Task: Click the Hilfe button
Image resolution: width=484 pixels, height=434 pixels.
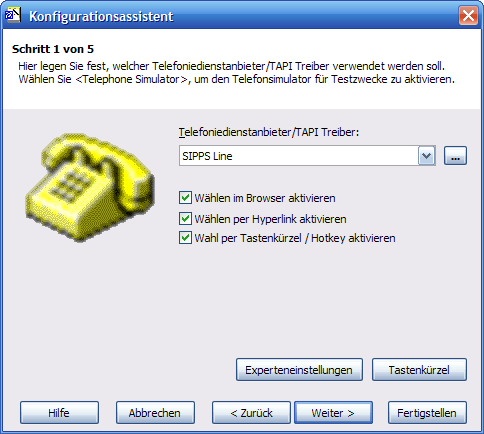Action: coord(59,413)
